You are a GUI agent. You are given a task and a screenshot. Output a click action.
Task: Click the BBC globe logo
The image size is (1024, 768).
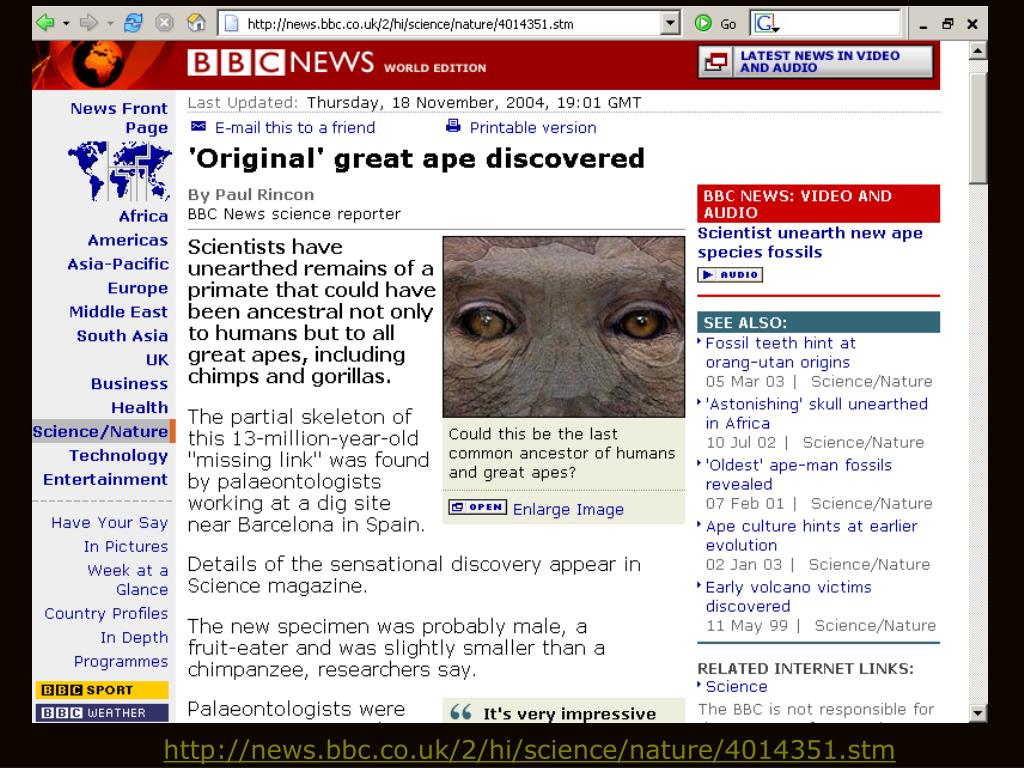coord(98,64)
